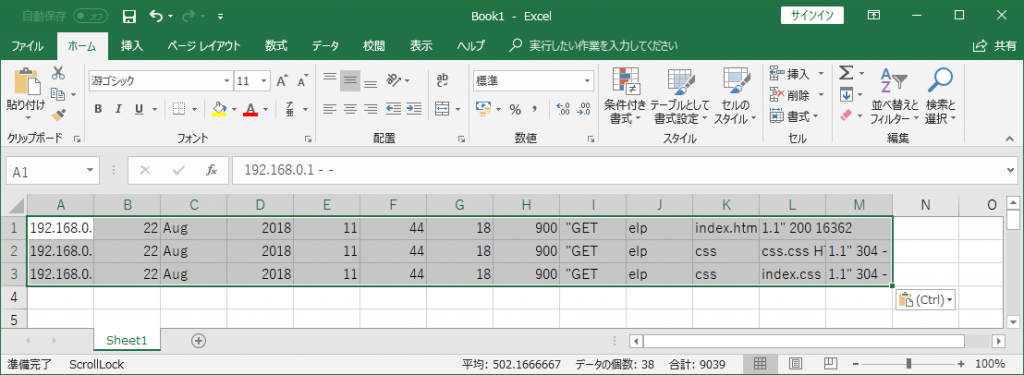The height and width of the screenshot is (375, 1024).
Task: Click the Copy icon in clipboard group
Action: click(x=58, y=94)
